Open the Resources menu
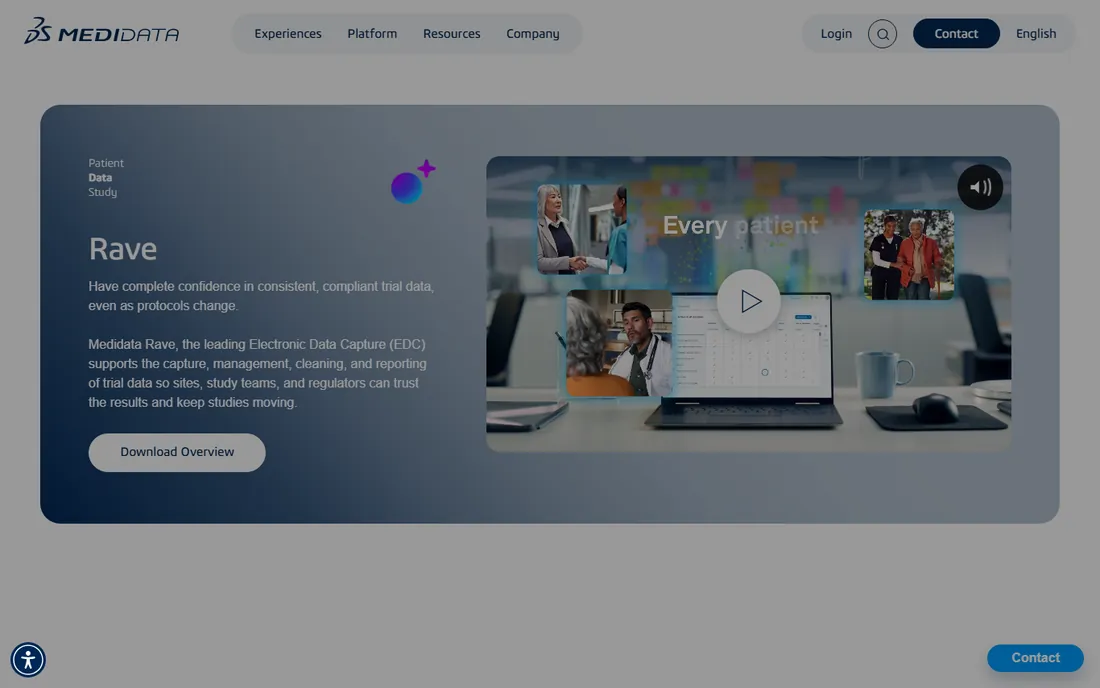 click(x=452, y=34)
